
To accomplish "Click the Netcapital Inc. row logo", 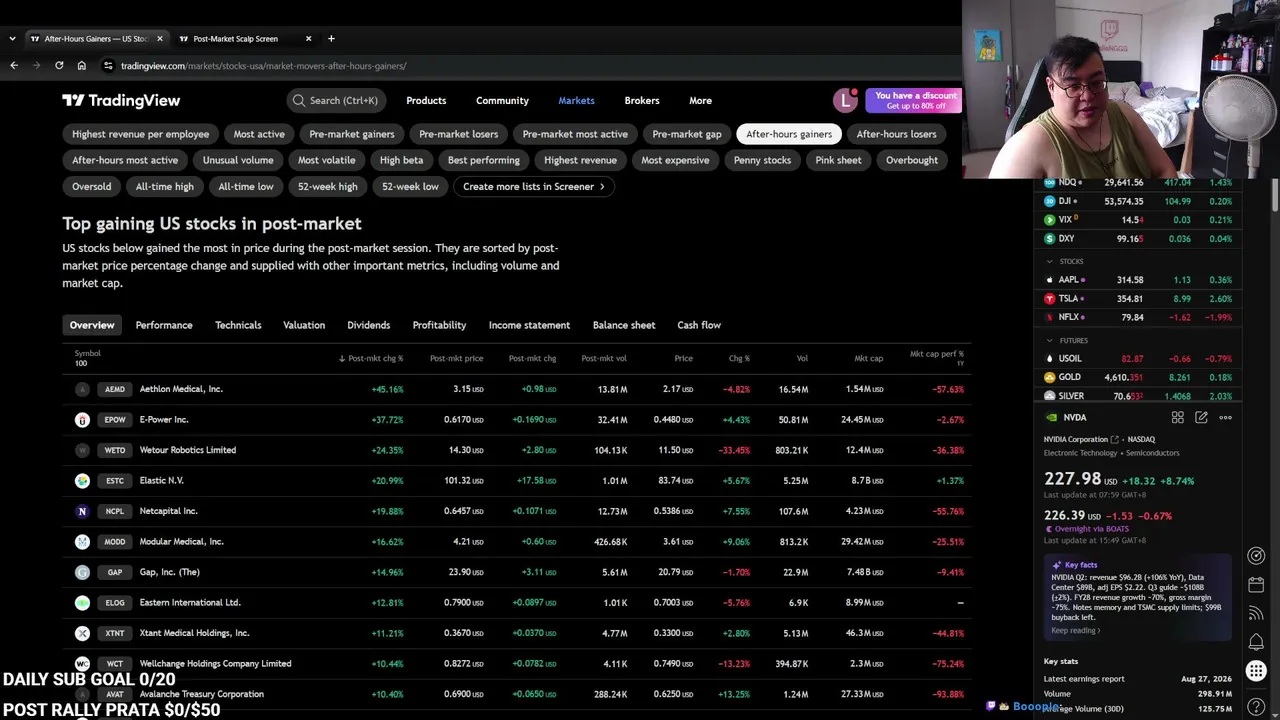I will (x=82, y=511).
